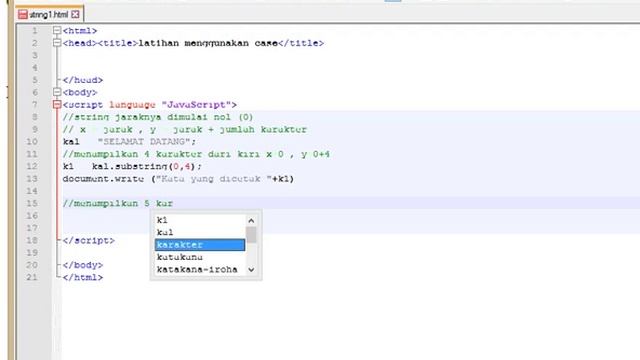
Task: Click autocomplete list scroll down arrow
Action: coord(251,269)
